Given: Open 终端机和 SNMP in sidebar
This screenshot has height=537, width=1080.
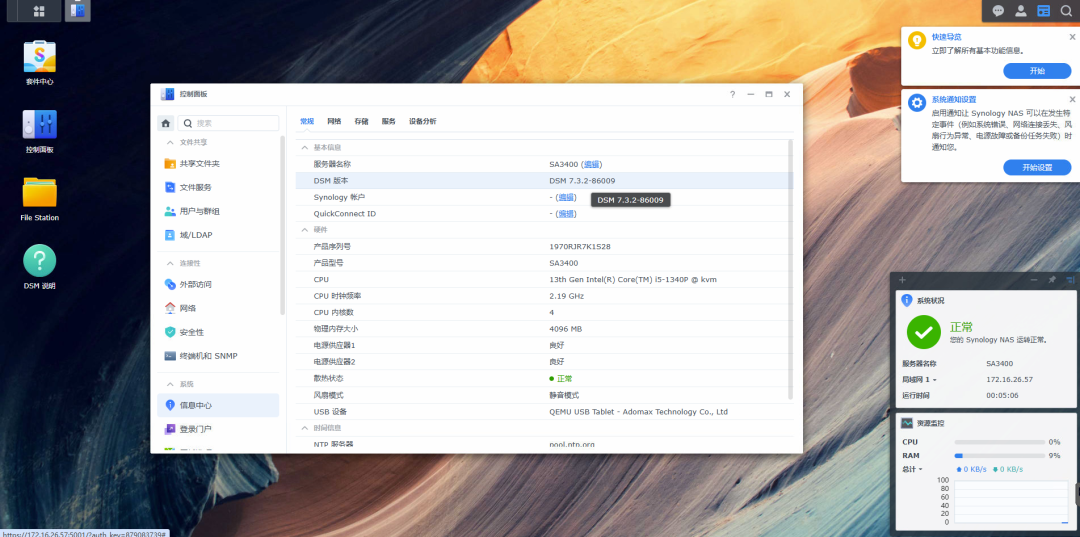Looking at the screenshot, I should click(x=218, y=356).
